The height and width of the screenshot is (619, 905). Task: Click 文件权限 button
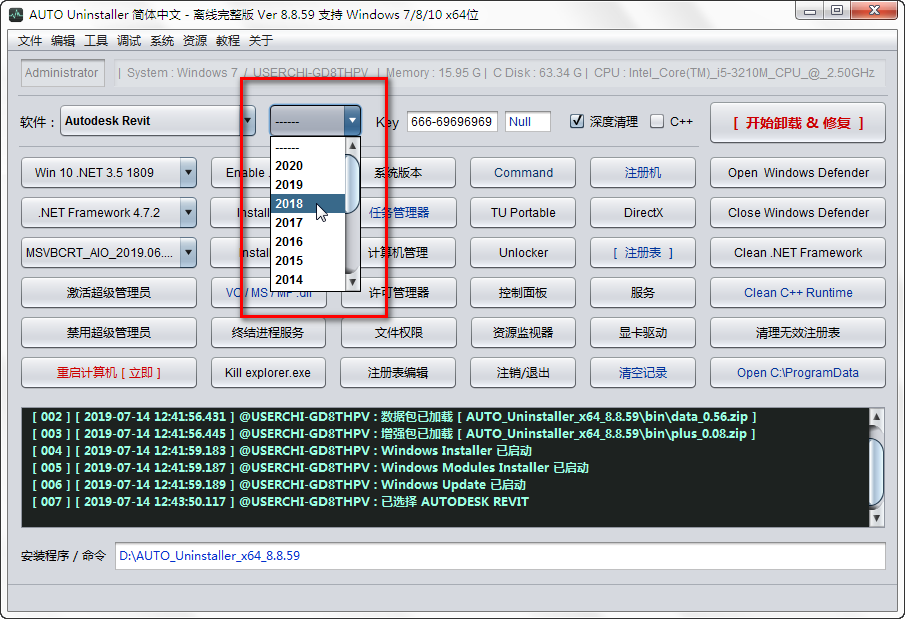pos(398,333)
